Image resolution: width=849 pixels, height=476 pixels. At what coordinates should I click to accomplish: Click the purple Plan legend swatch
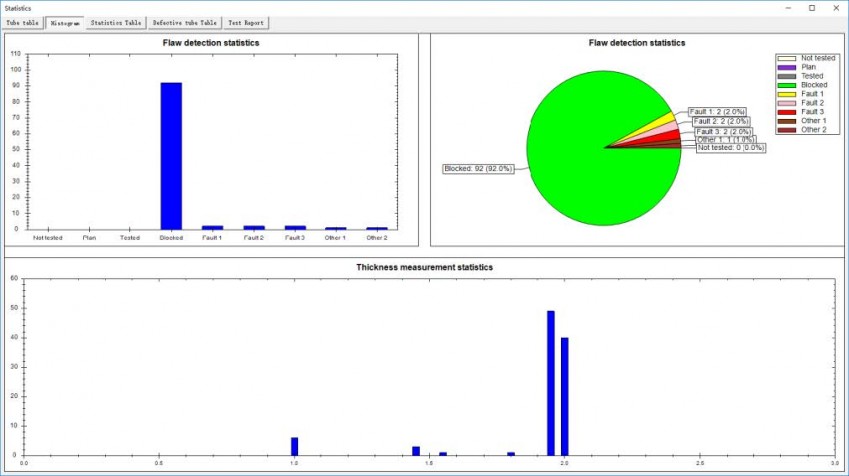(788, 67)
